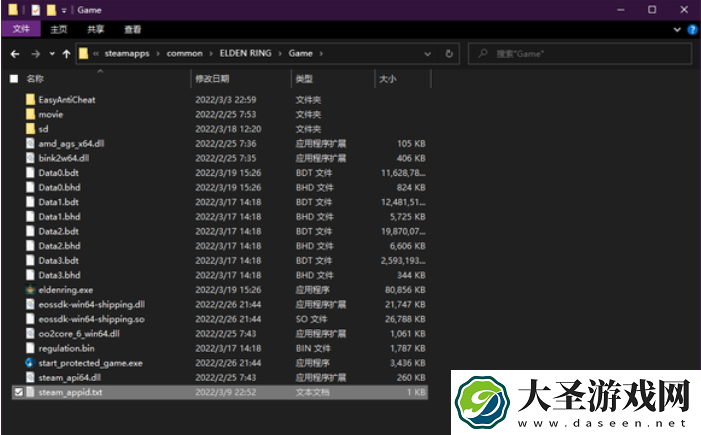Expand the ribbon with the chevron

click(x=677, y=30)
